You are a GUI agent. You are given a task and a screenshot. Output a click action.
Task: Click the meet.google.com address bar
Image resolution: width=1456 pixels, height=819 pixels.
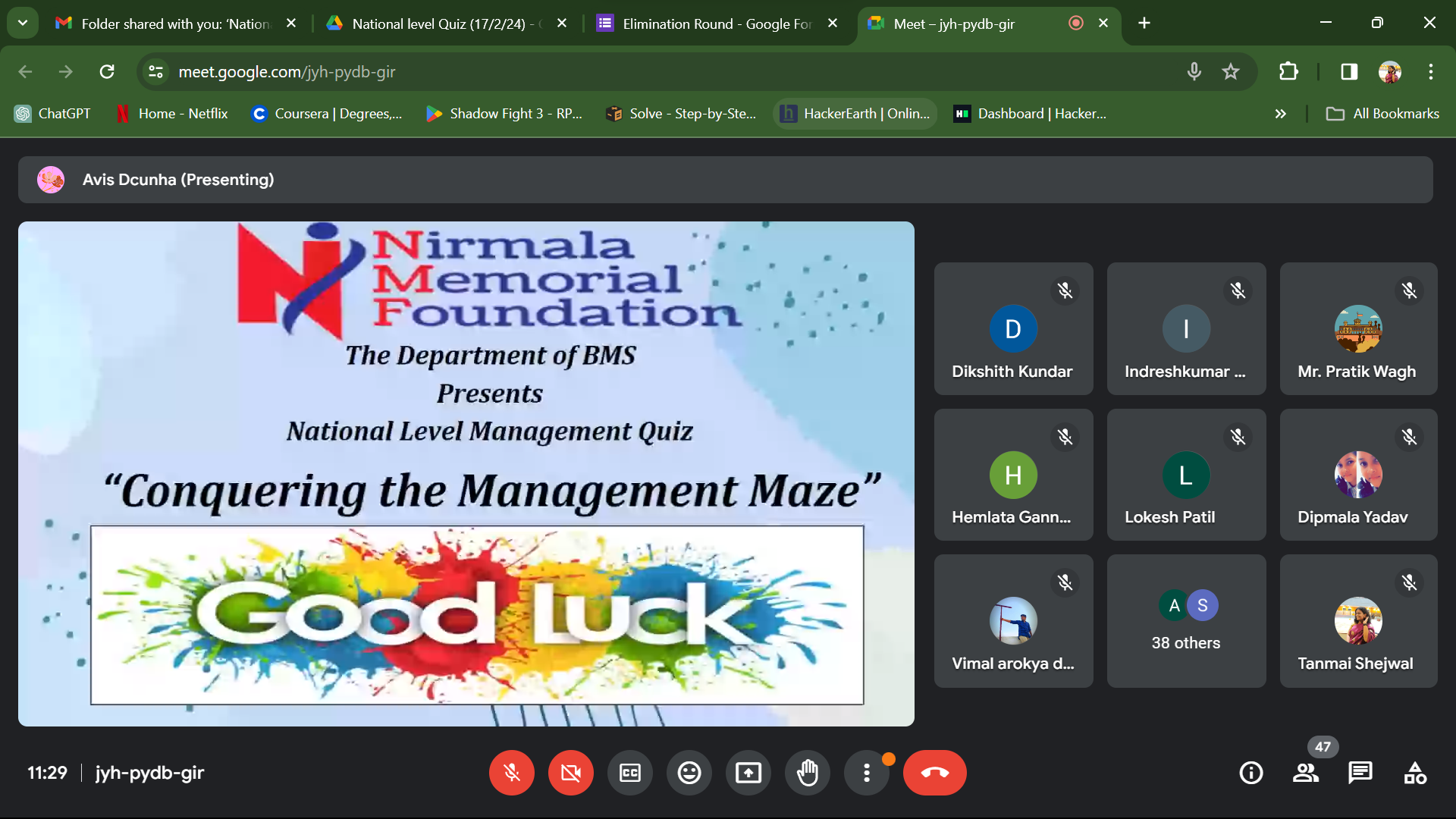click(x=607, y=72)
